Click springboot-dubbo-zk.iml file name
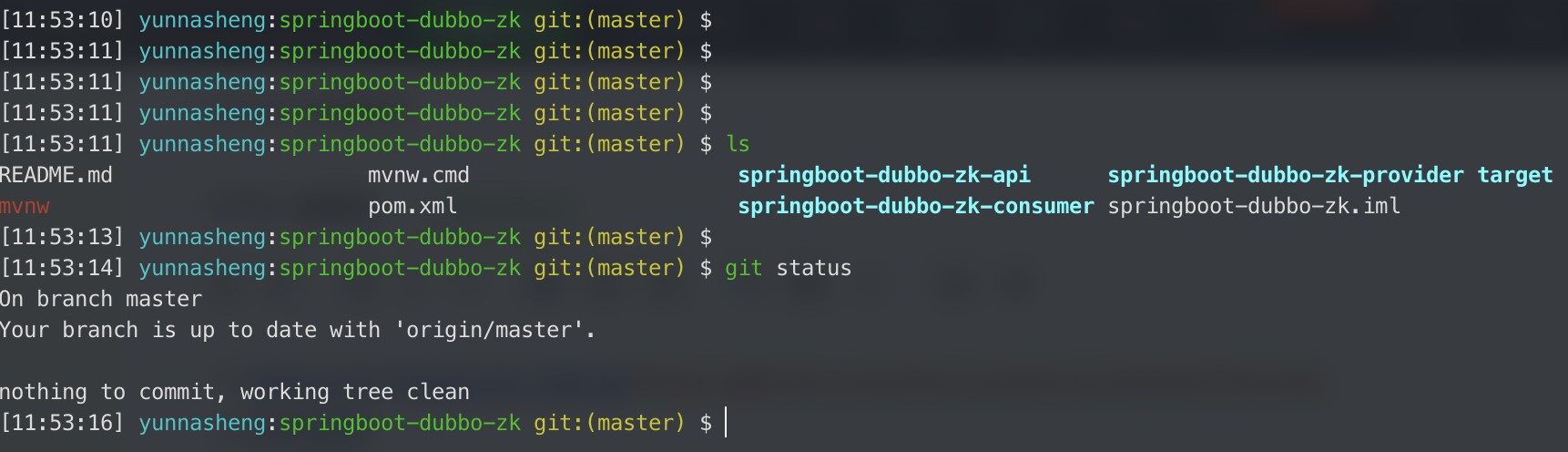 coord(1254,206)
